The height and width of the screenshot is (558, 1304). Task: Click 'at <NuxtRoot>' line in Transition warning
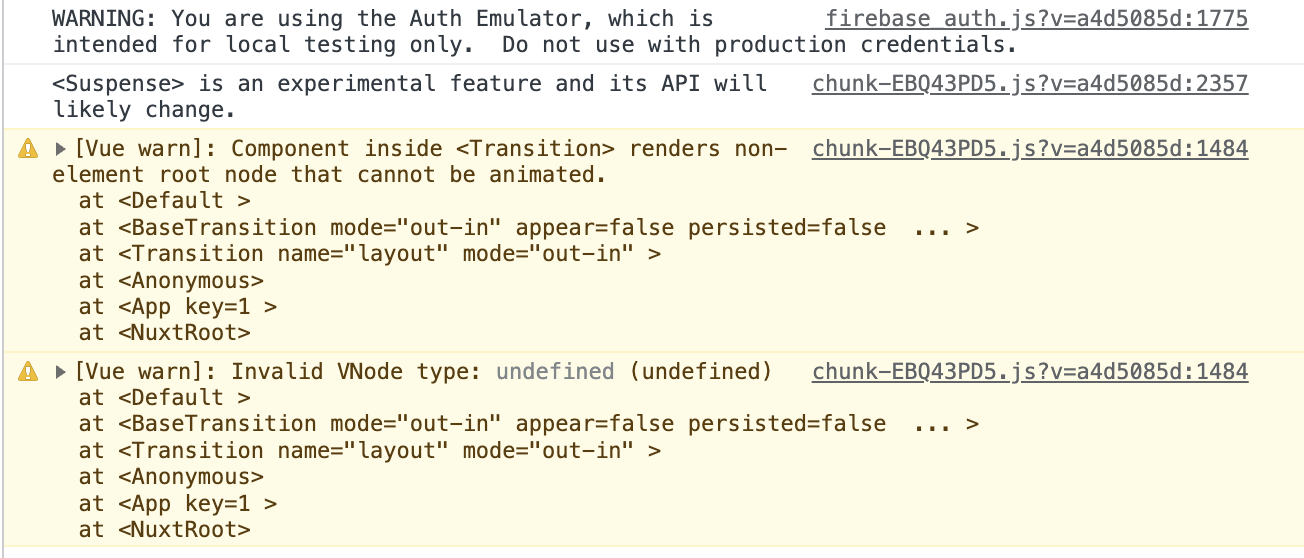tap(165, 333)
